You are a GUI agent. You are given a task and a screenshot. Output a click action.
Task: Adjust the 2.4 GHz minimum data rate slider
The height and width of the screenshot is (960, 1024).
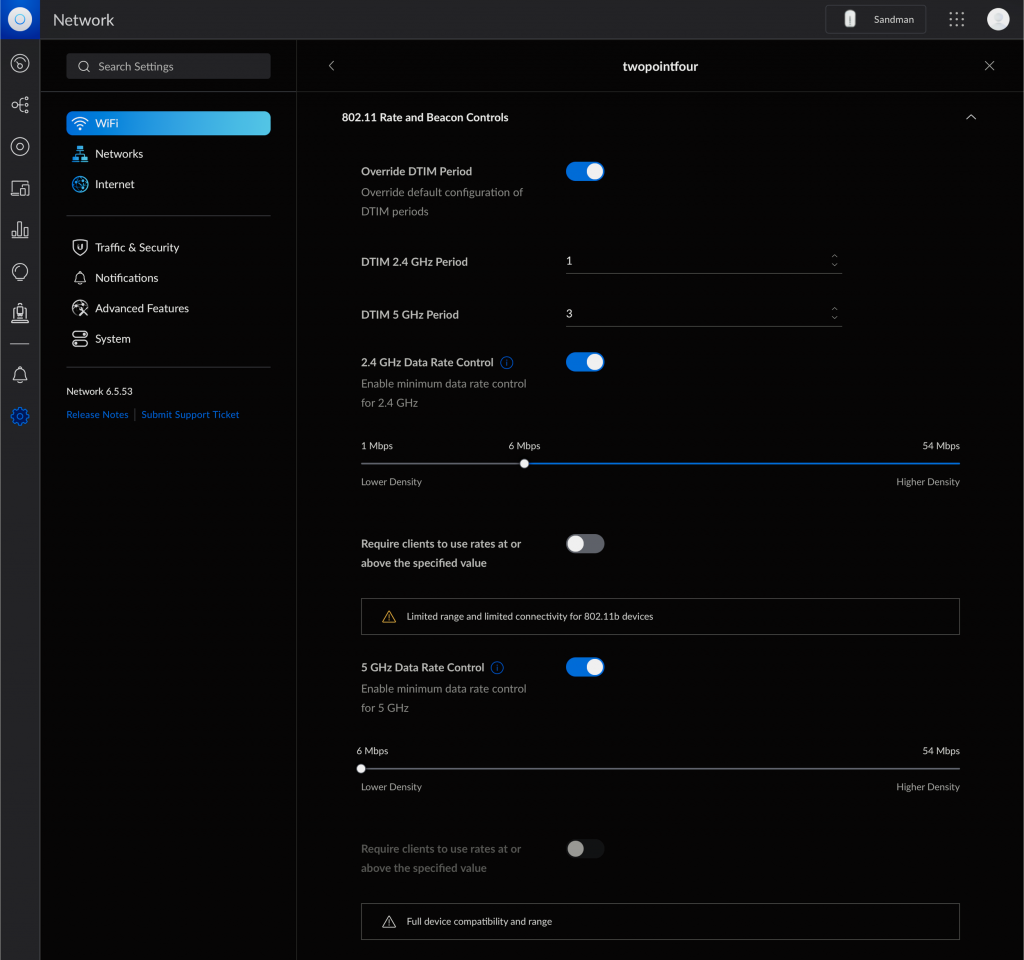coord(524,463)
